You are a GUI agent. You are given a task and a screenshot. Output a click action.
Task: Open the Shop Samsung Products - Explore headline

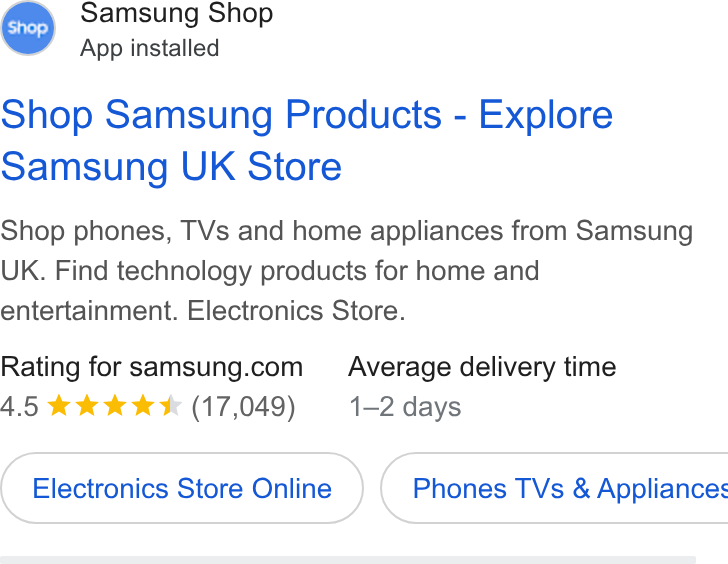click(307, 115)
